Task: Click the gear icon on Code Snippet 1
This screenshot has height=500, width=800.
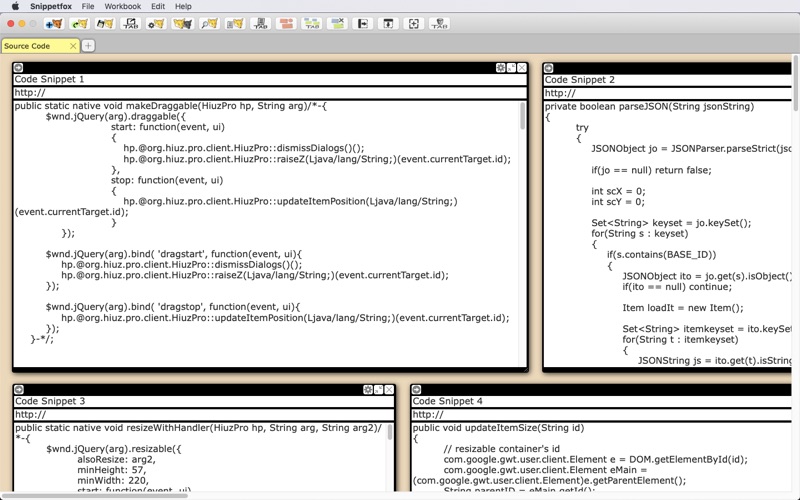Action: (501, 67)
